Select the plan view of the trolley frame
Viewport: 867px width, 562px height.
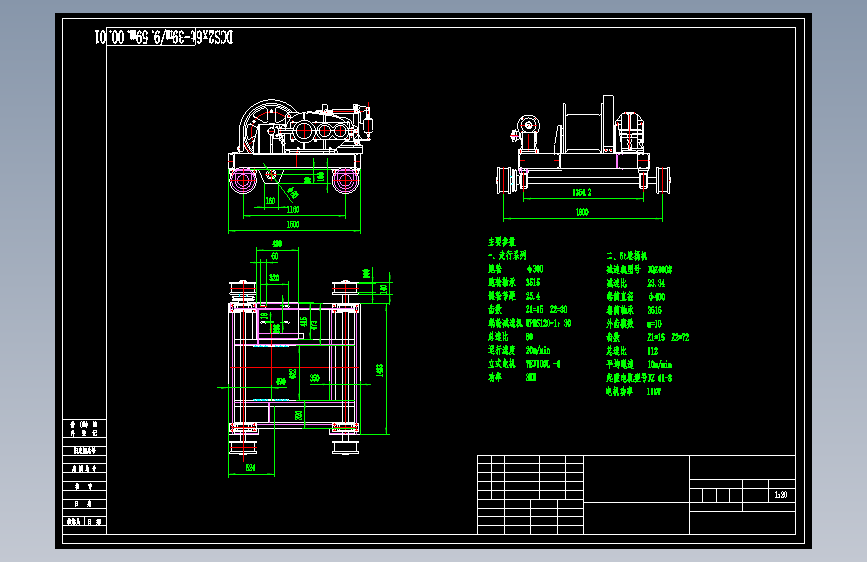pos(294,368)
